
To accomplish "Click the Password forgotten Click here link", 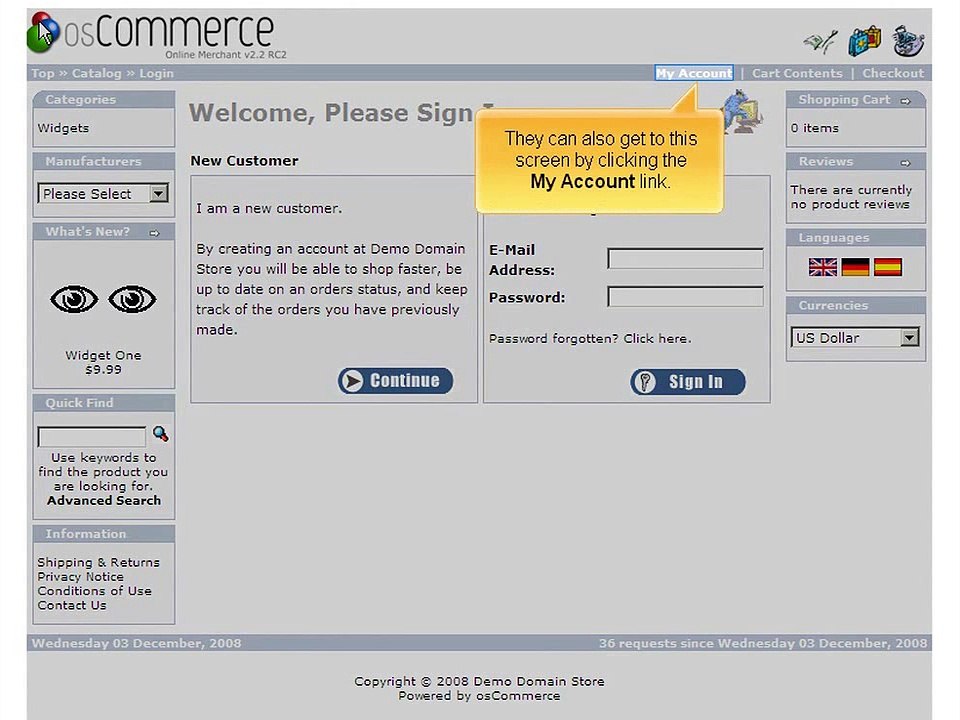I will click(x=590, y=339).
